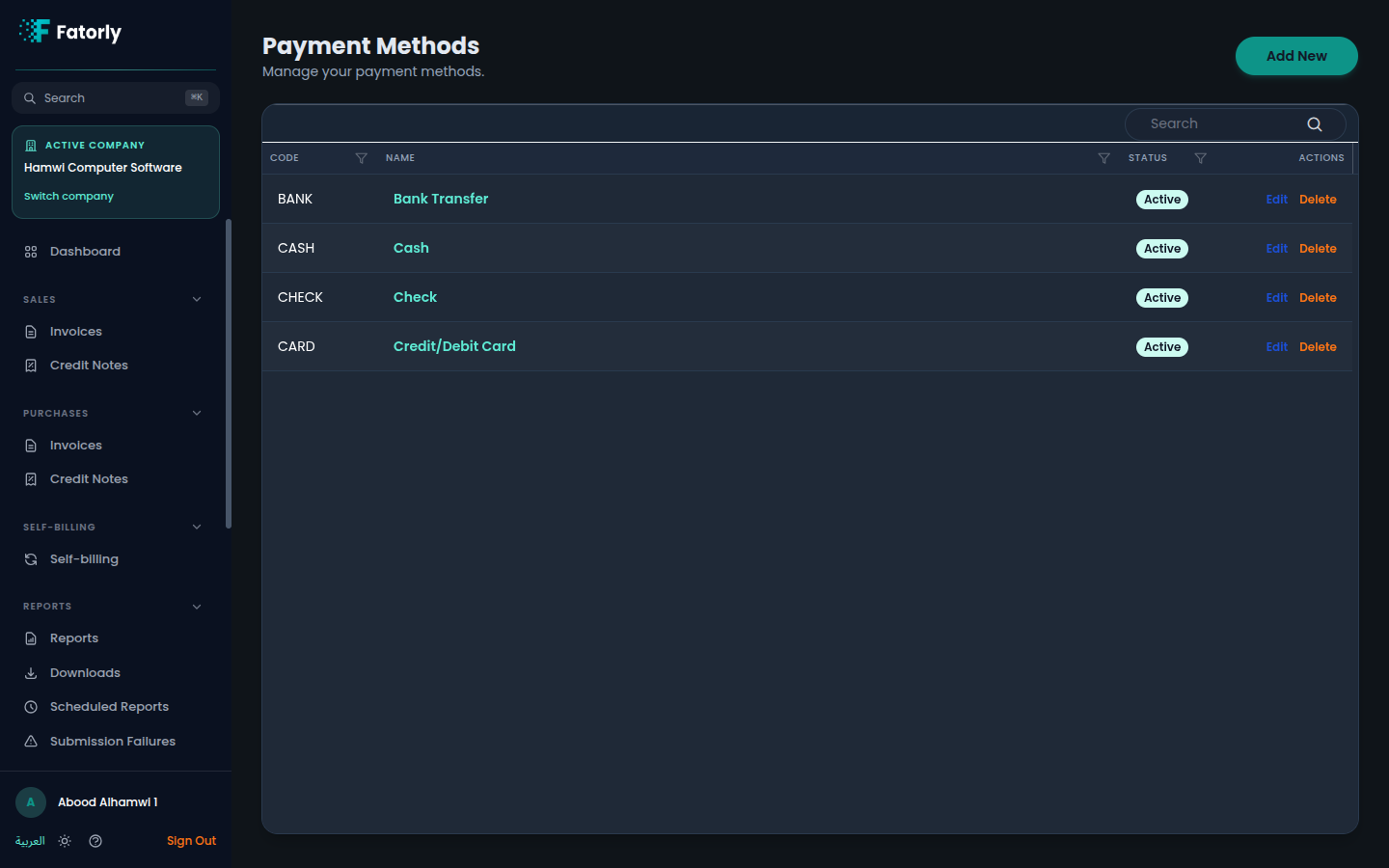Open Purchases Credit Notes menu item
Screen dimensions: 1389x868
[116, 479]
